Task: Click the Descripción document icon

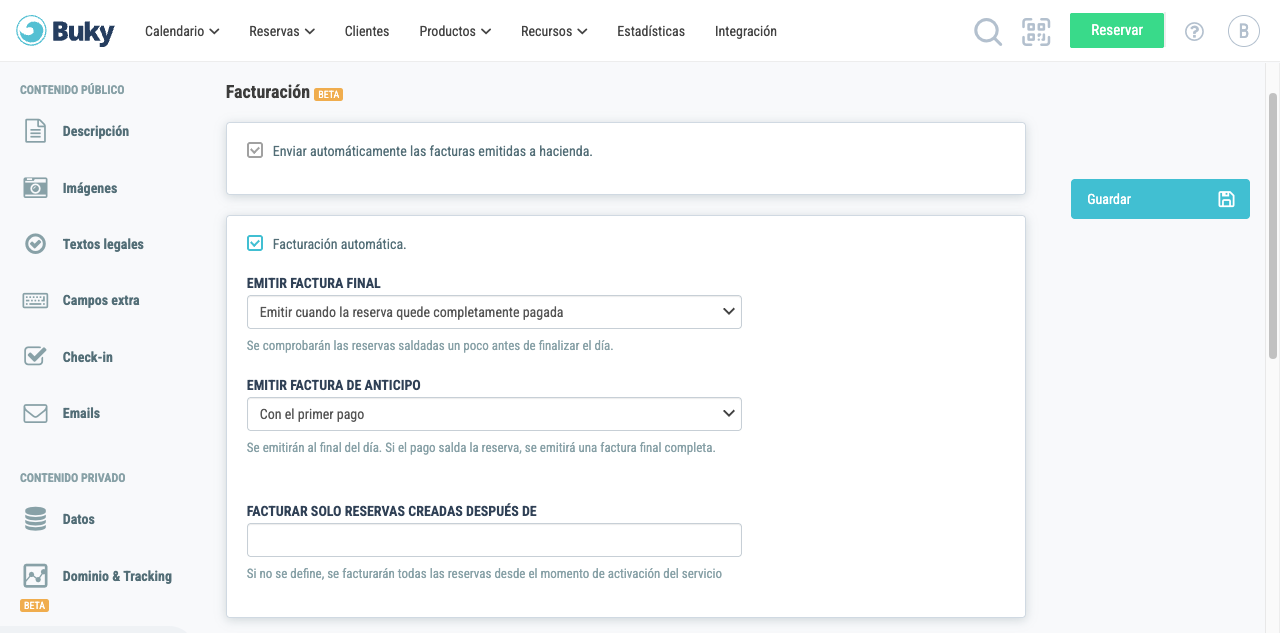Action: (35, 131)
